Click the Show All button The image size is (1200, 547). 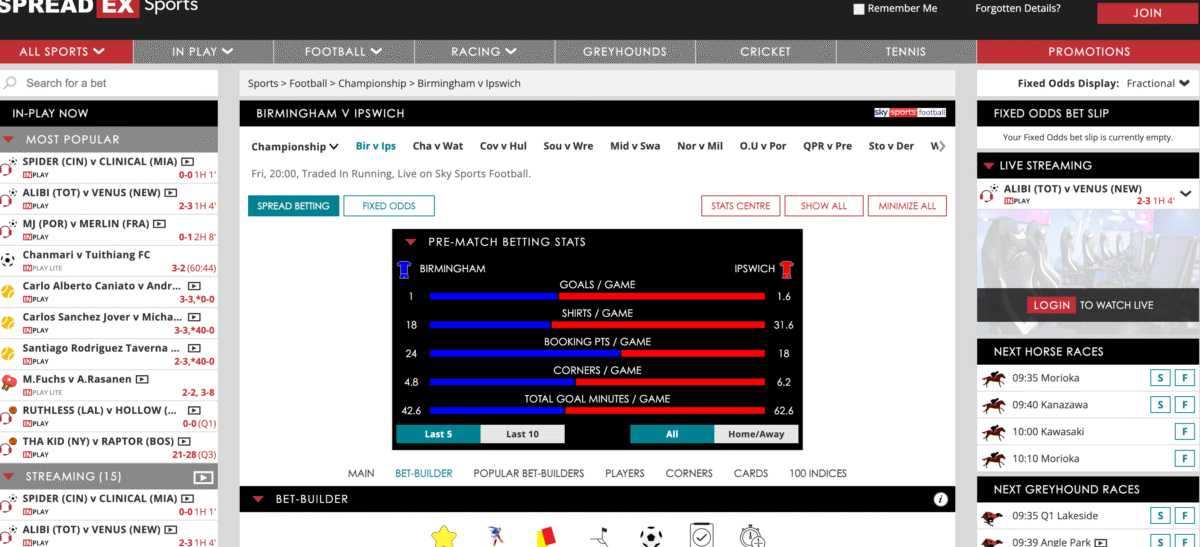pos(824,206)
